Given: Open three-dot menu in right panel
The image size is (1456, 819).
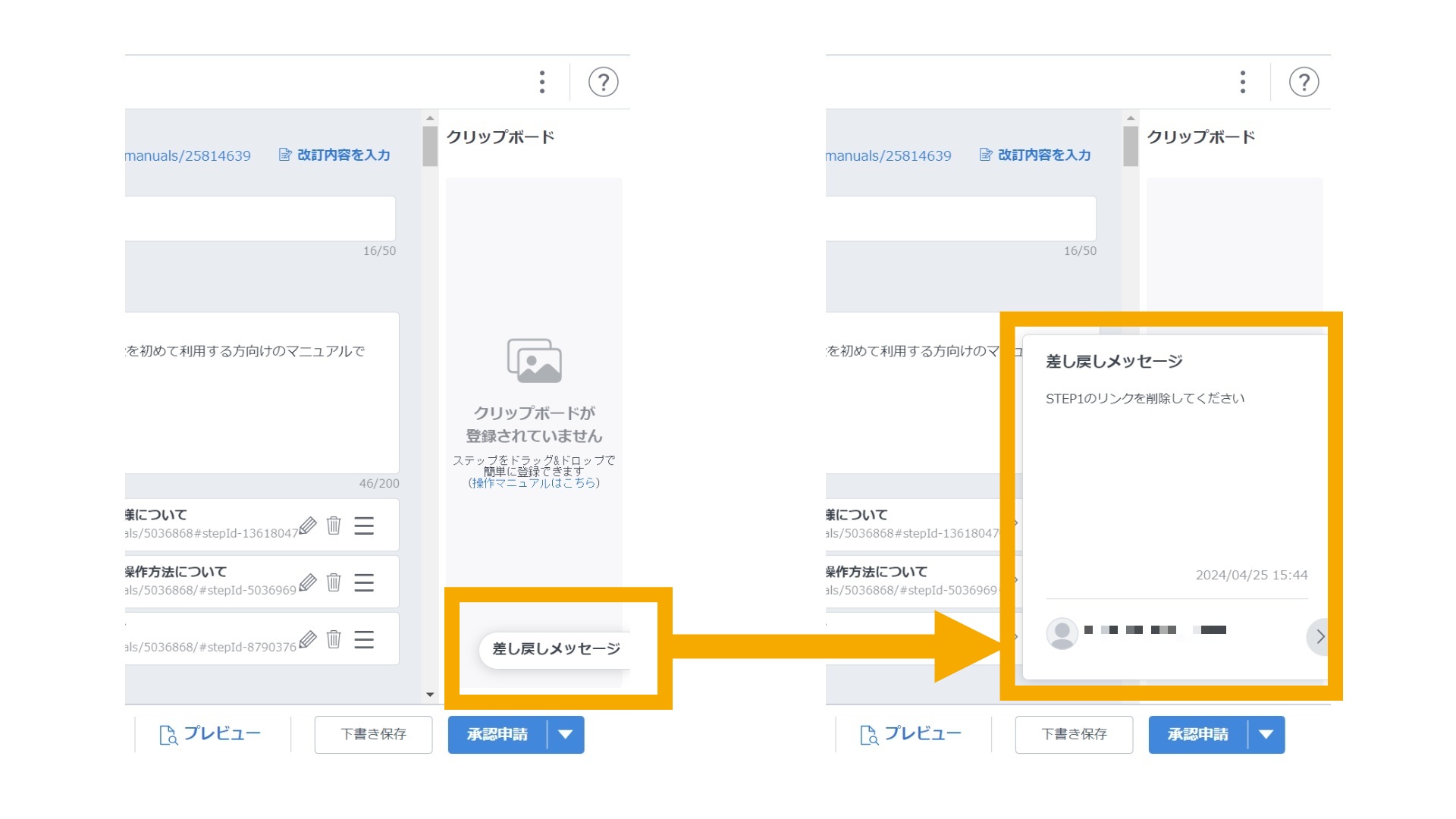Looking at the screenshot, I should point(1242,82).
